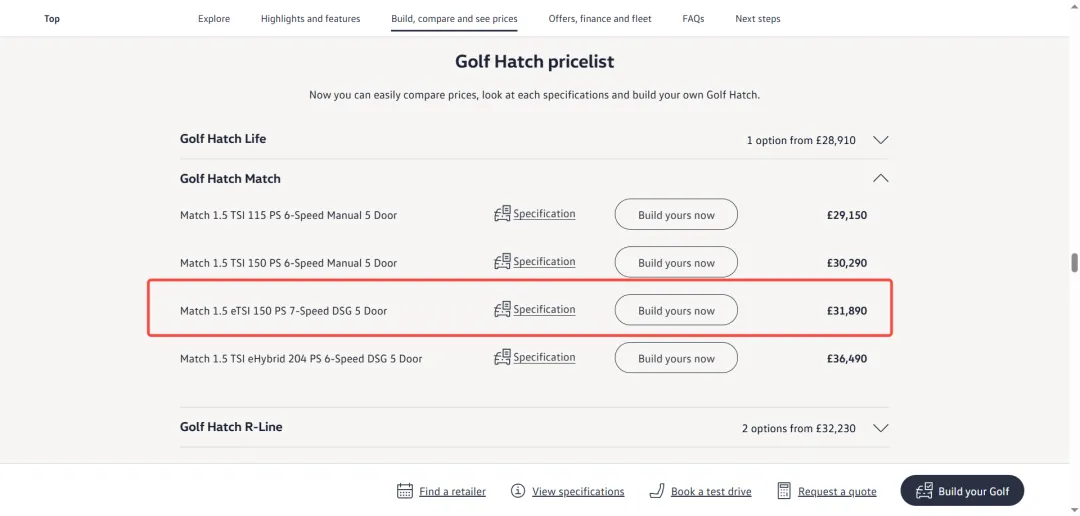Open the Next steps tab
Image resolution: width=1080 pixels, height=516 pixels.
point(758,19)
